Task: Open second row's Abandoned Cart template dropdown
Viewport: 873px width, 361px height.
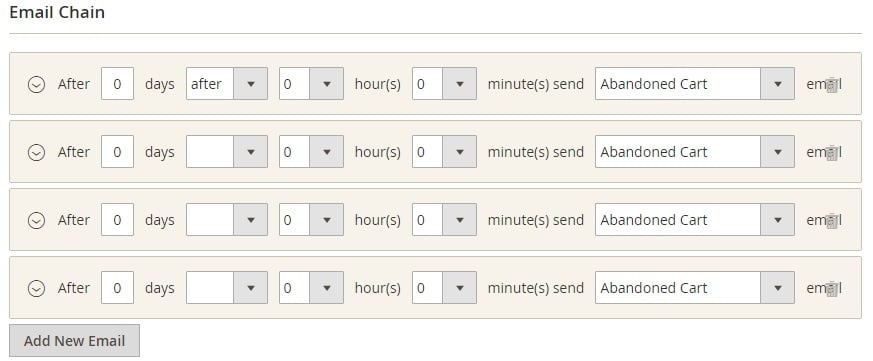Action: click(x=695, y=152)
